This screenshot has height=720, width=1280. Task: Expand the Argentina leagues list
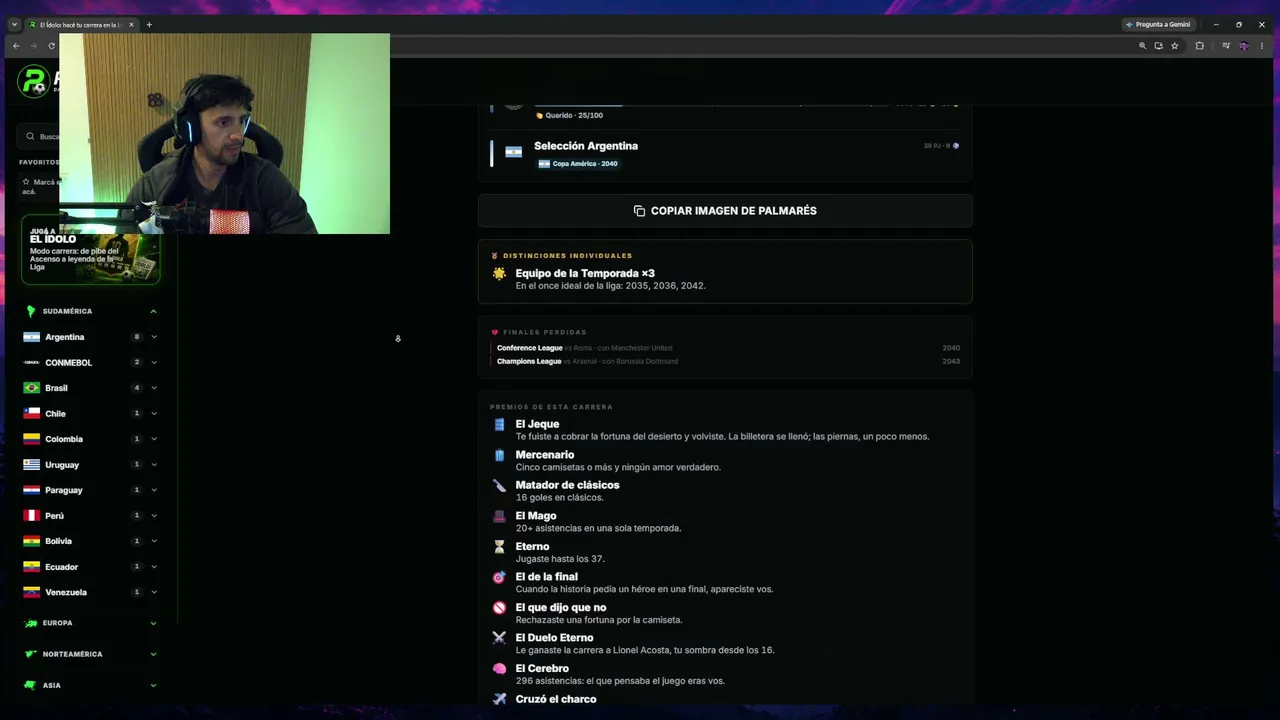pos(153,337)
